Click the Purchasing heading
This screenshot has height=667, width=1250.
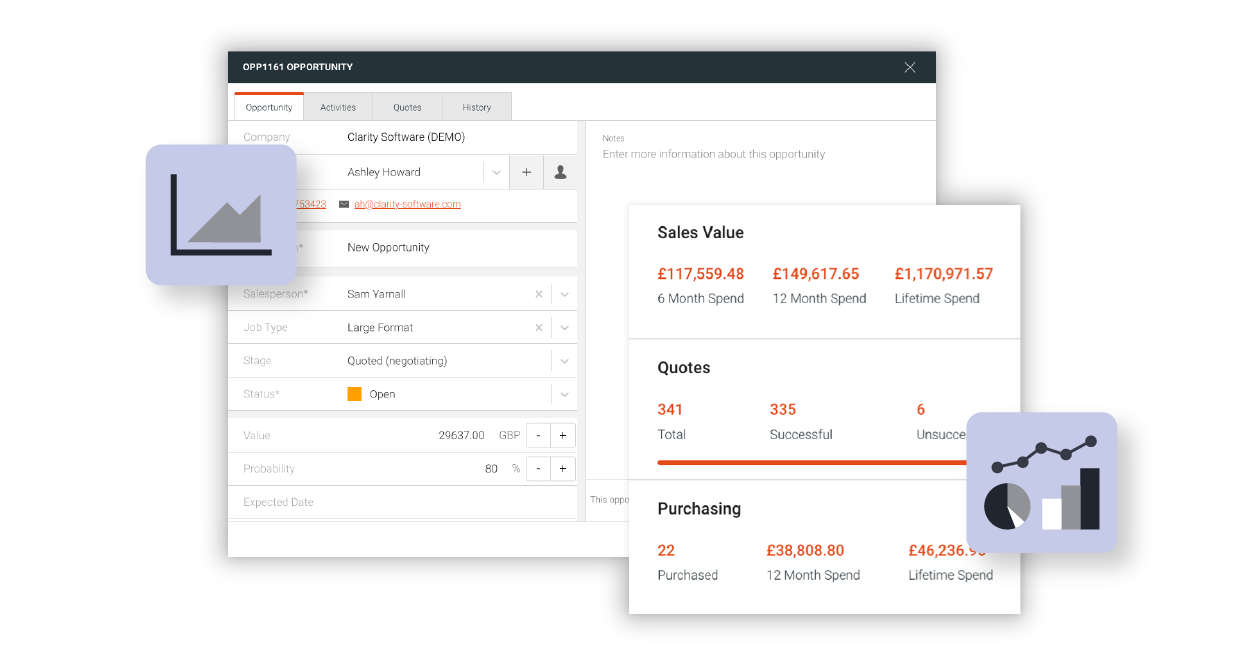tap(699, 509)
